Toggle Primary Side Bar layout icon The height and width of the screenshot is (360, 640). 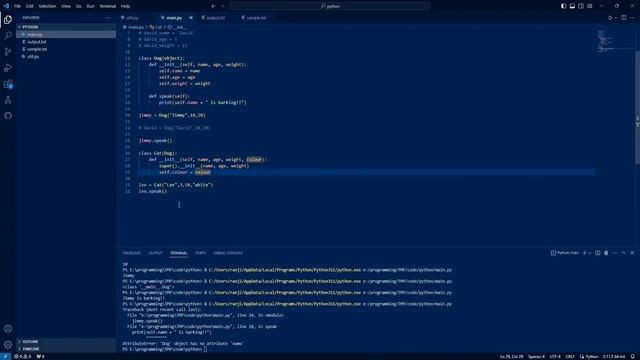pos(563,6)
